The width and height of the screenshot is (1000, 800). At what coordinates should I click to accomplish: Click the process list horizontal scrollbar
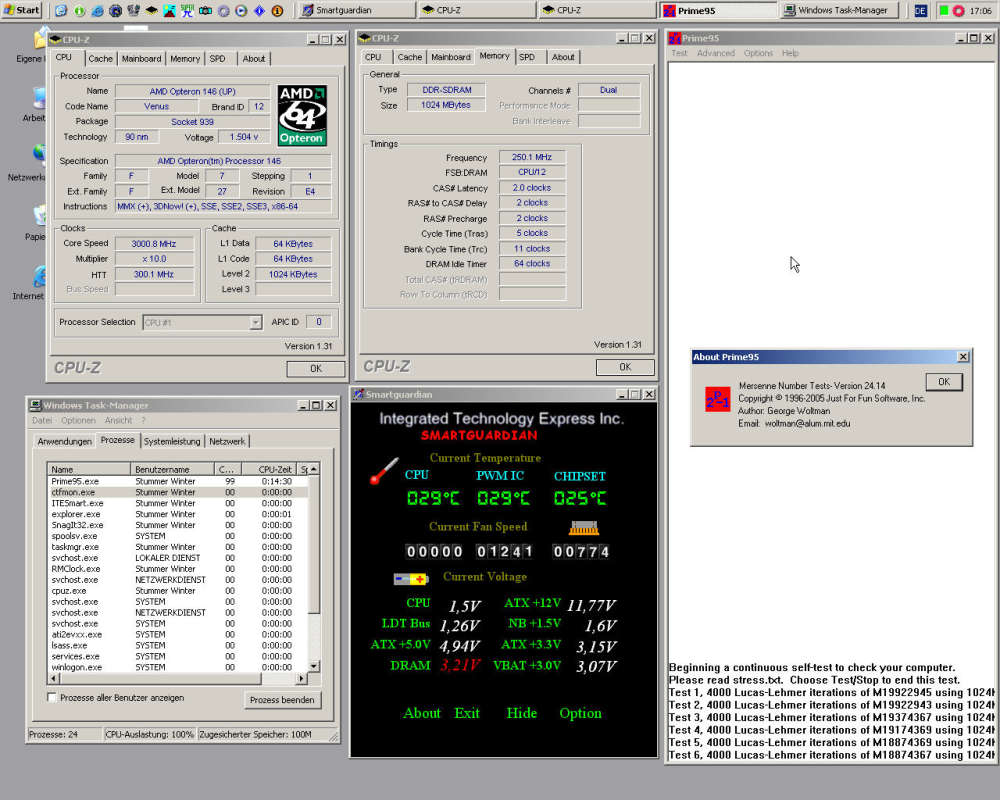(177, 678)
